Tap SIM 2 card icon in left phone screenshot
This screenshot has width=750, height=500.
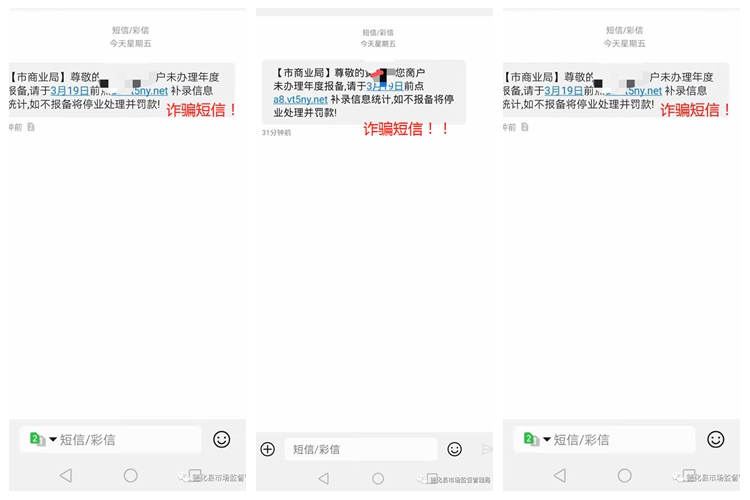click(37, 439)
